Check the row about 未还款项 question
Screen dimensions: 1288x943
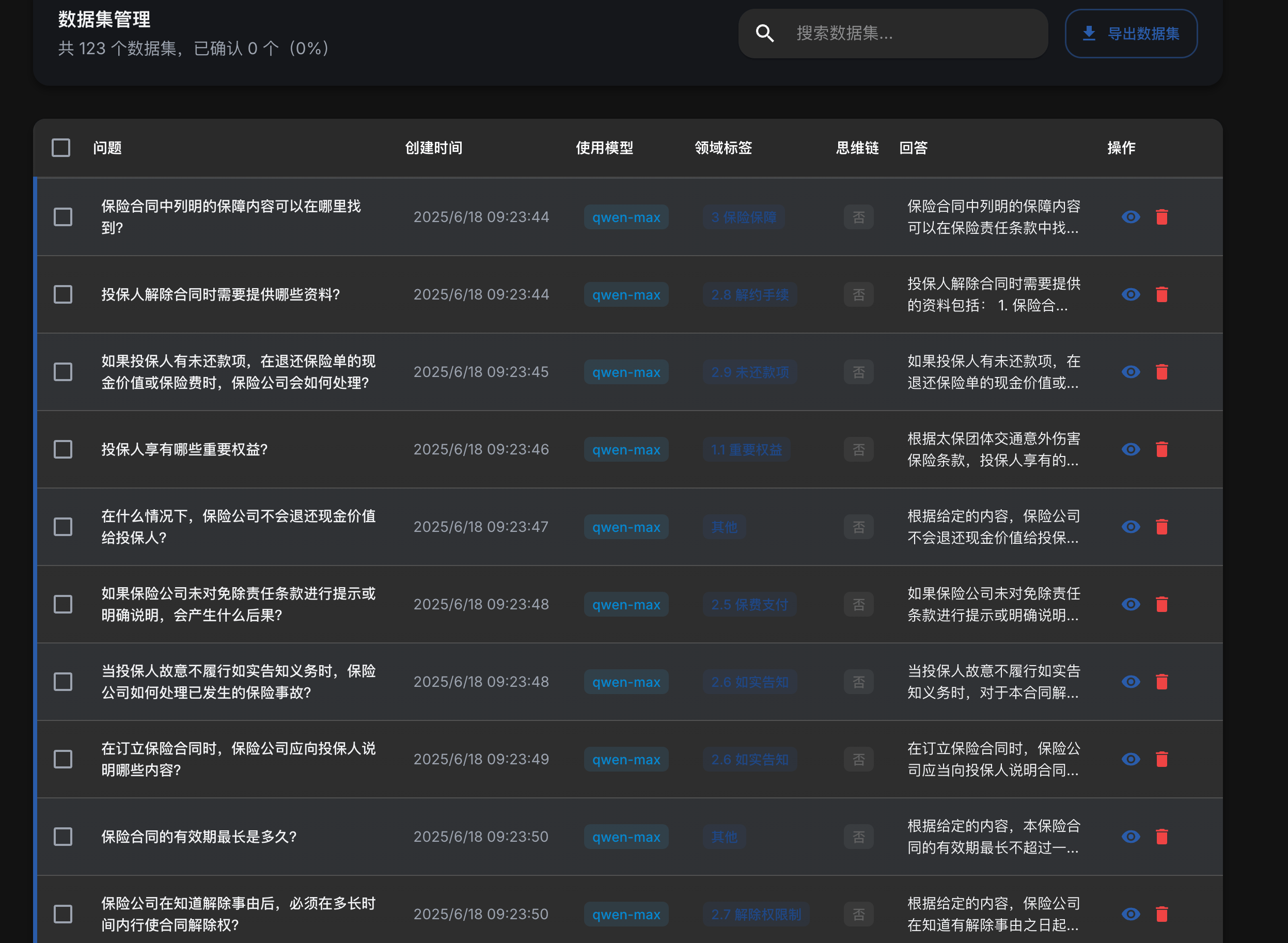pos(63,372)
